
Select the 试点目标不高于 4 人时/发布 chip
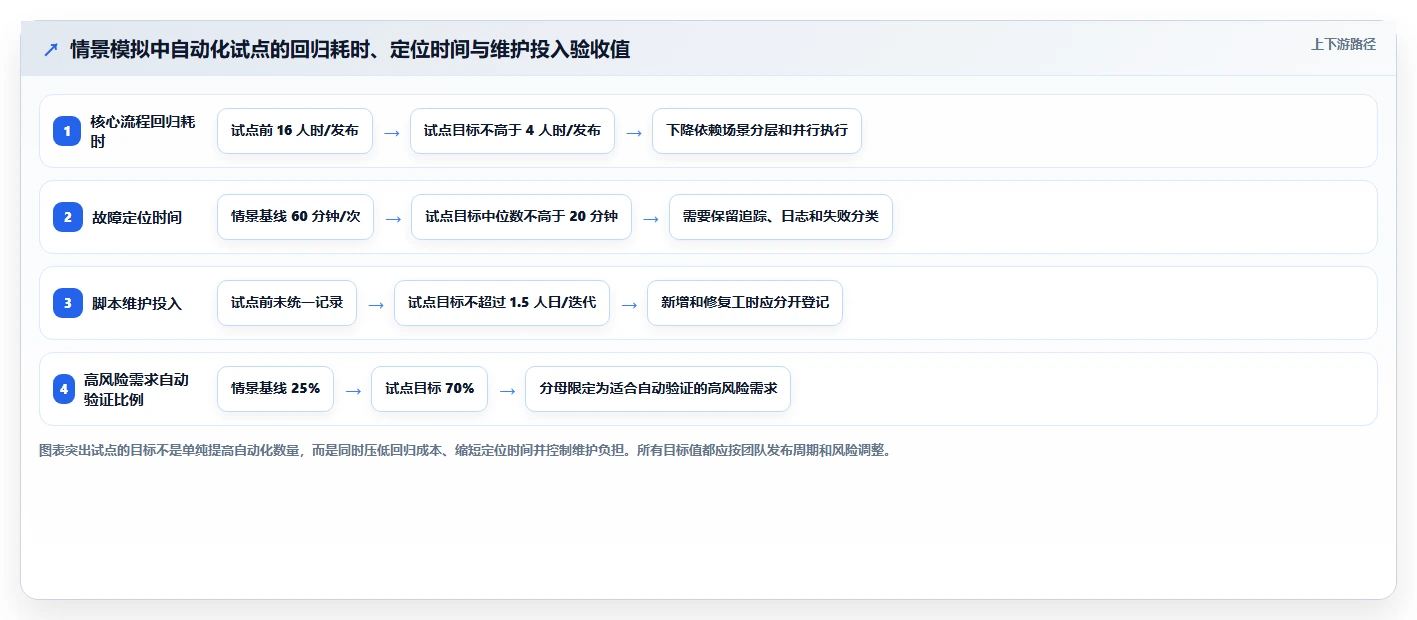tap(512, 131)
